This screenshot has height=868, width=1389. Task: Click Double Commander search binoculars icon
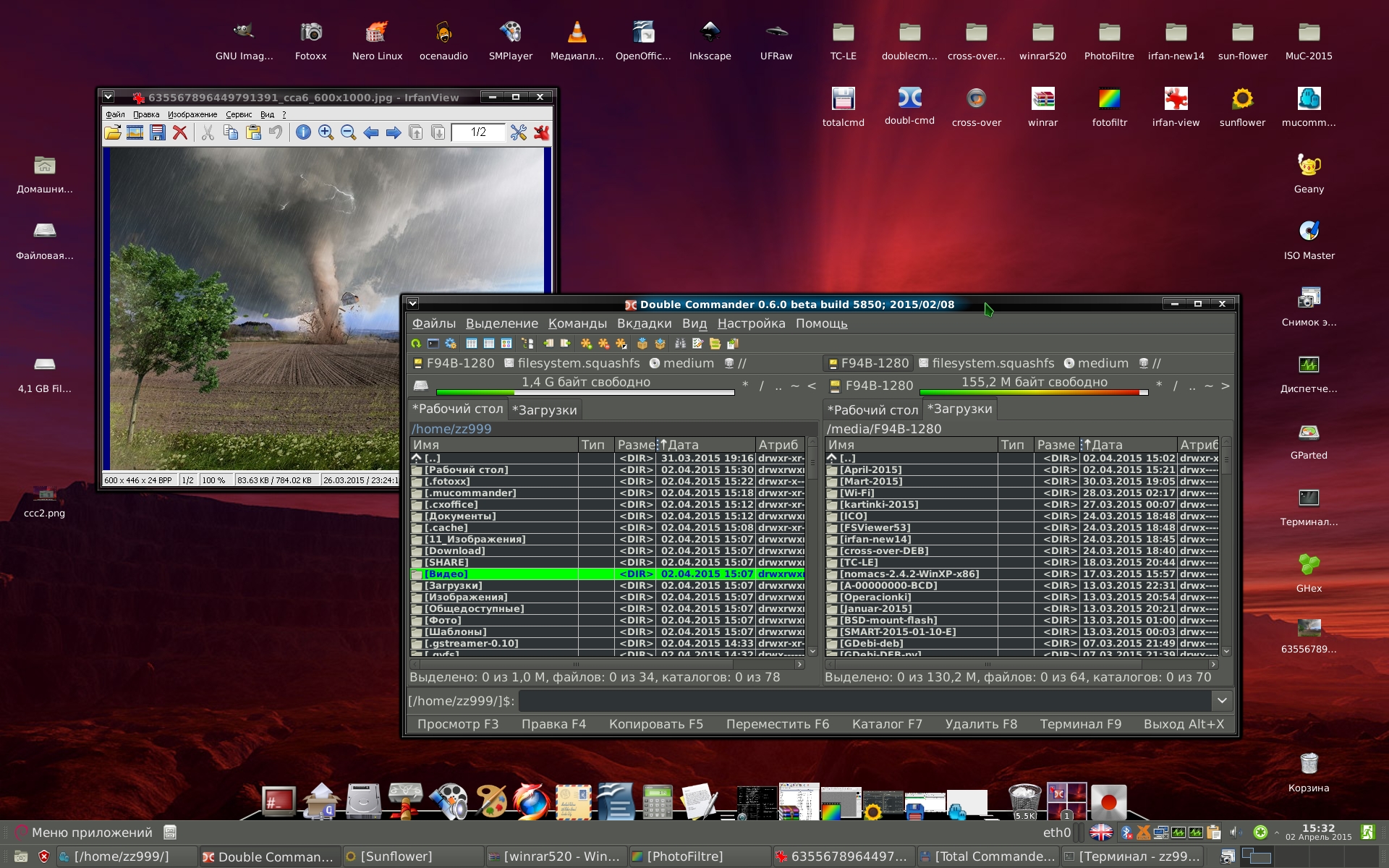coord(680,344)
